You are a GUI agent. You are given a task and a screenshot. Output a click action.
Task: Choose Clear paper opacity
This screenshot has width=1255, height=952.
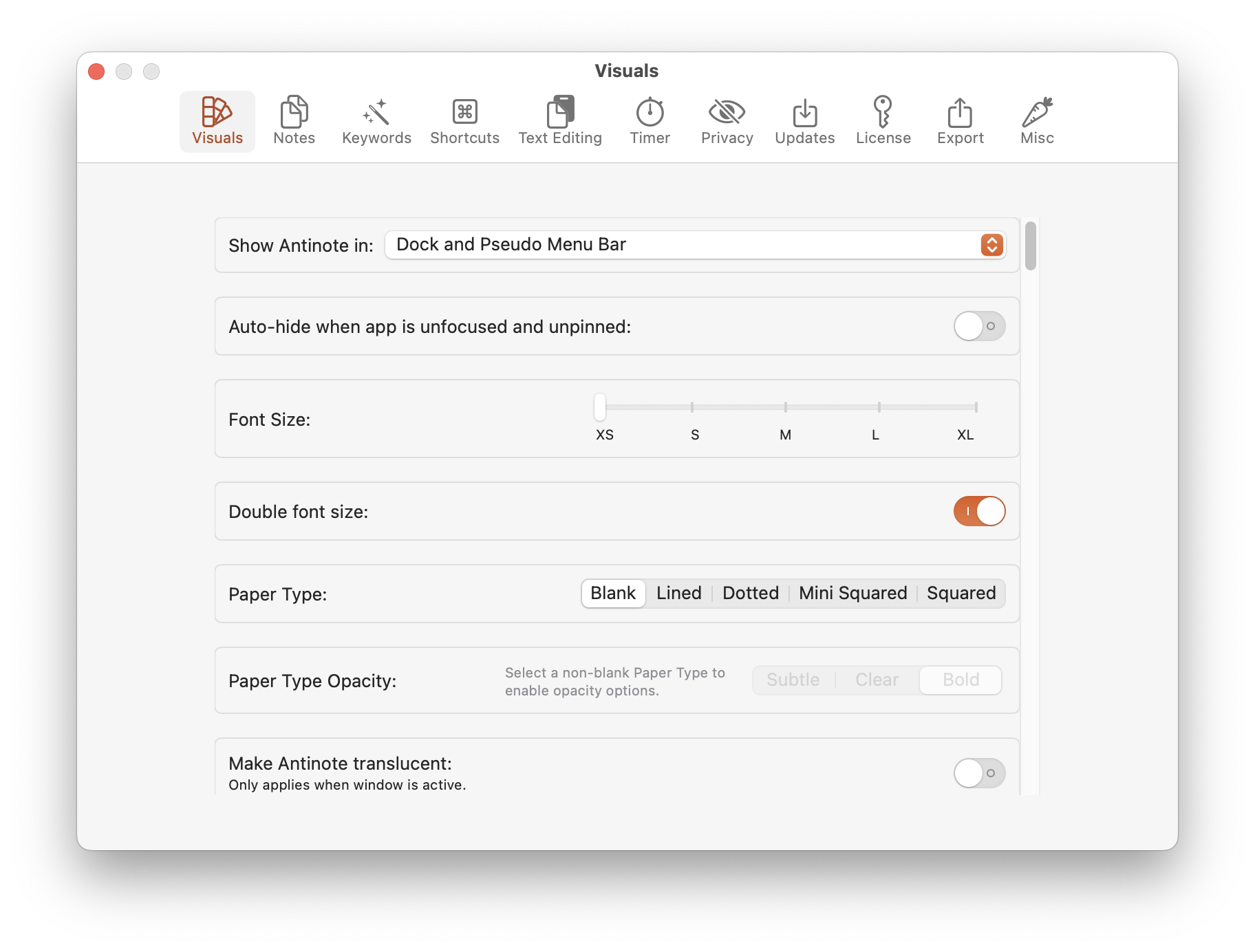(877, 680)
